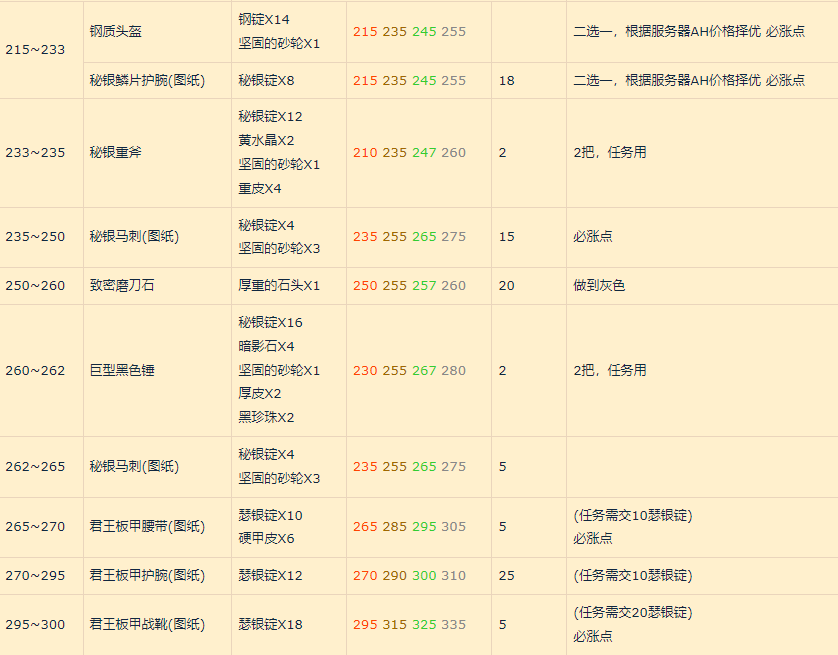Viewport: 838px width, 655px height.
Task: Open the 巨型黑色锤 item entry
Action: (122, 370)
